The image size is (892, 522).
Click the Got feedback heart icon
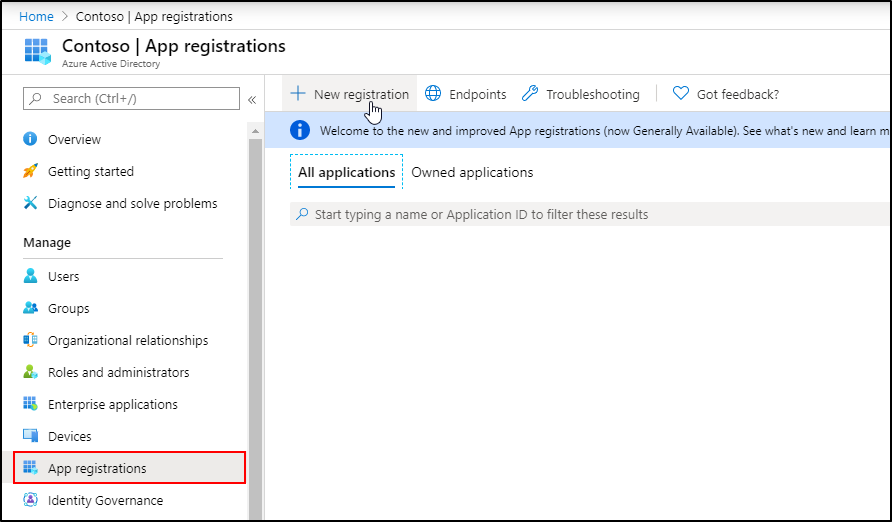[681, 93]
